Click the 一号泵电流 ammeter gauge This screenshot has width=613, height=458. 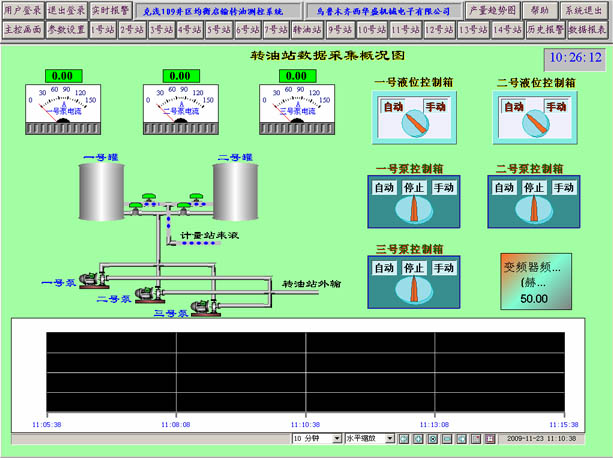[62, 106]
